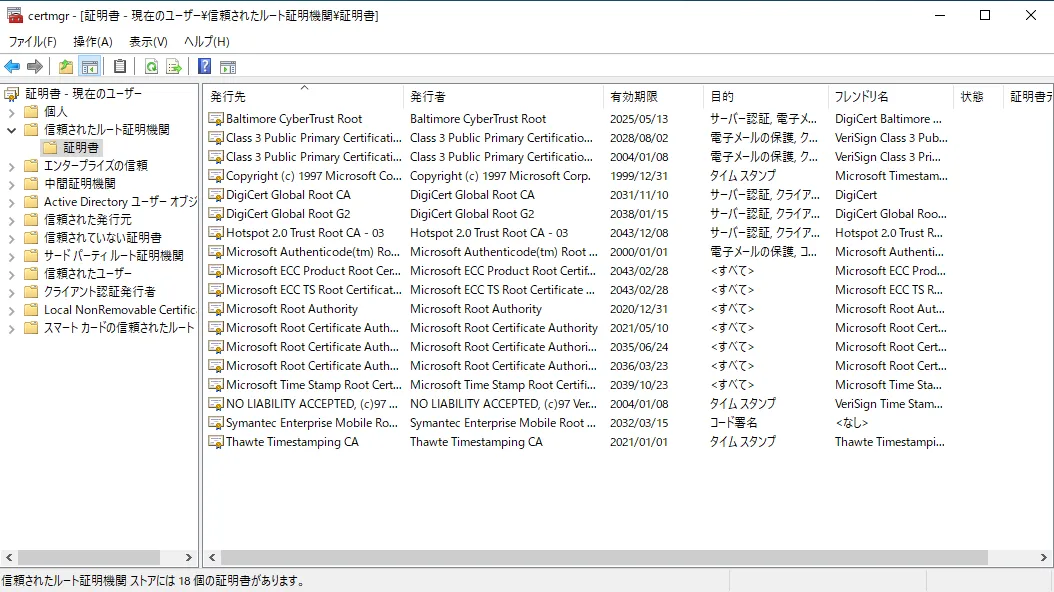Click the certificate icon for DigiCert Global Root CA
The width and height of the screenshot is (1054, 592).
tap(216, 195)
